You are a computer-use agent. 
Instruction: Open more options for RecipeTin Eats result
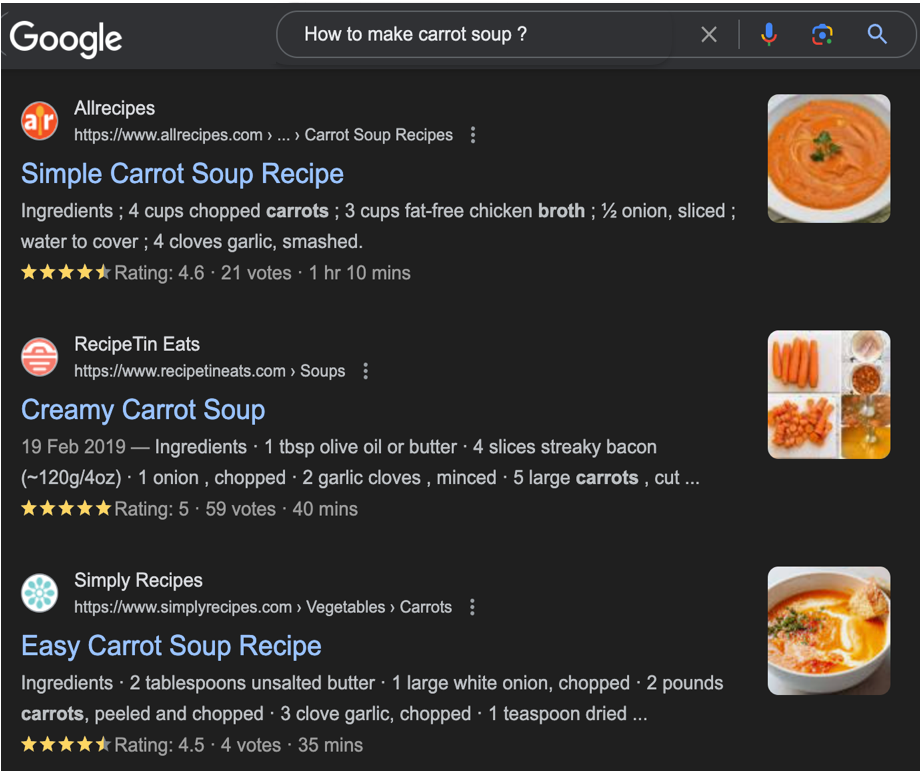pyautogui.click(x=366, y=371)
